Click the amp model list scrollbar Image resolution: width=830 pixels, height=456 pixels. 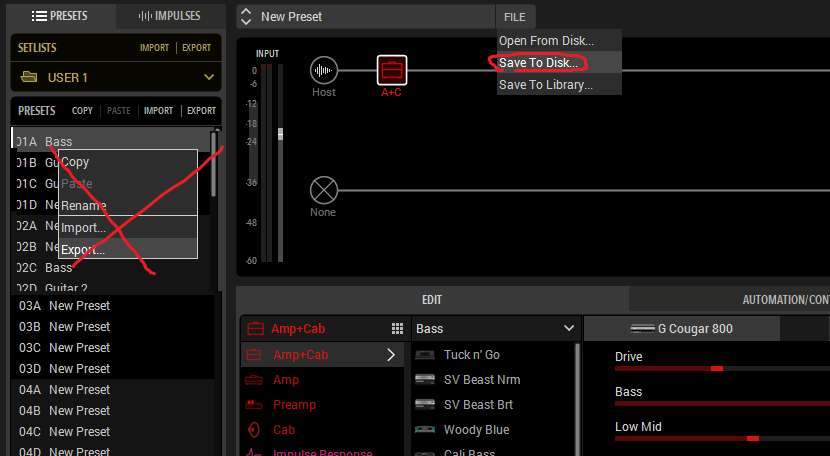[x=577, y=399]
